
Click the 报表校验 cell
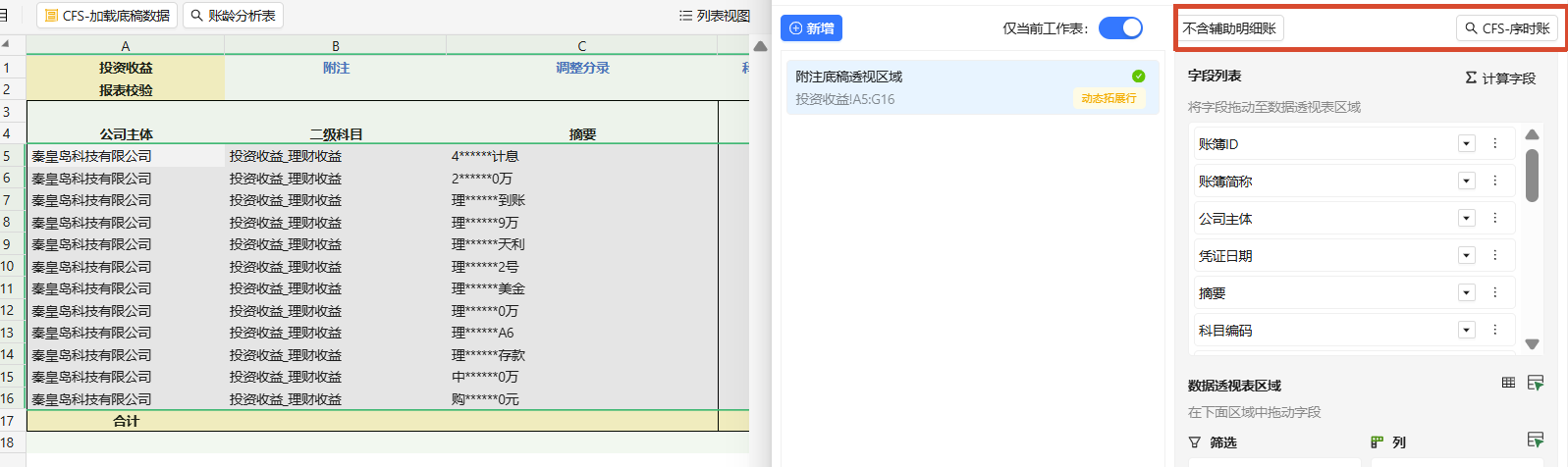click(126, 89)
